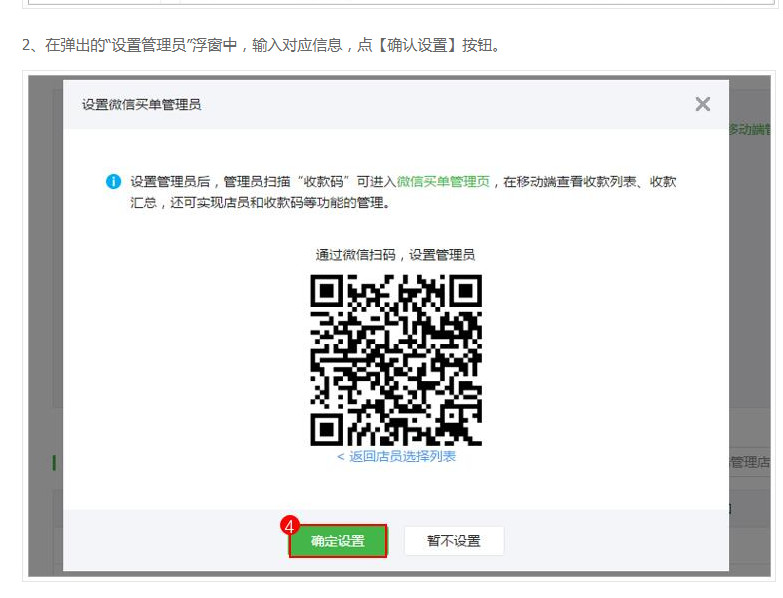Select the text 通过微信扫码，设置管理员
The width and height of the screenshot is (783, 598).
(x=395, y=255)
